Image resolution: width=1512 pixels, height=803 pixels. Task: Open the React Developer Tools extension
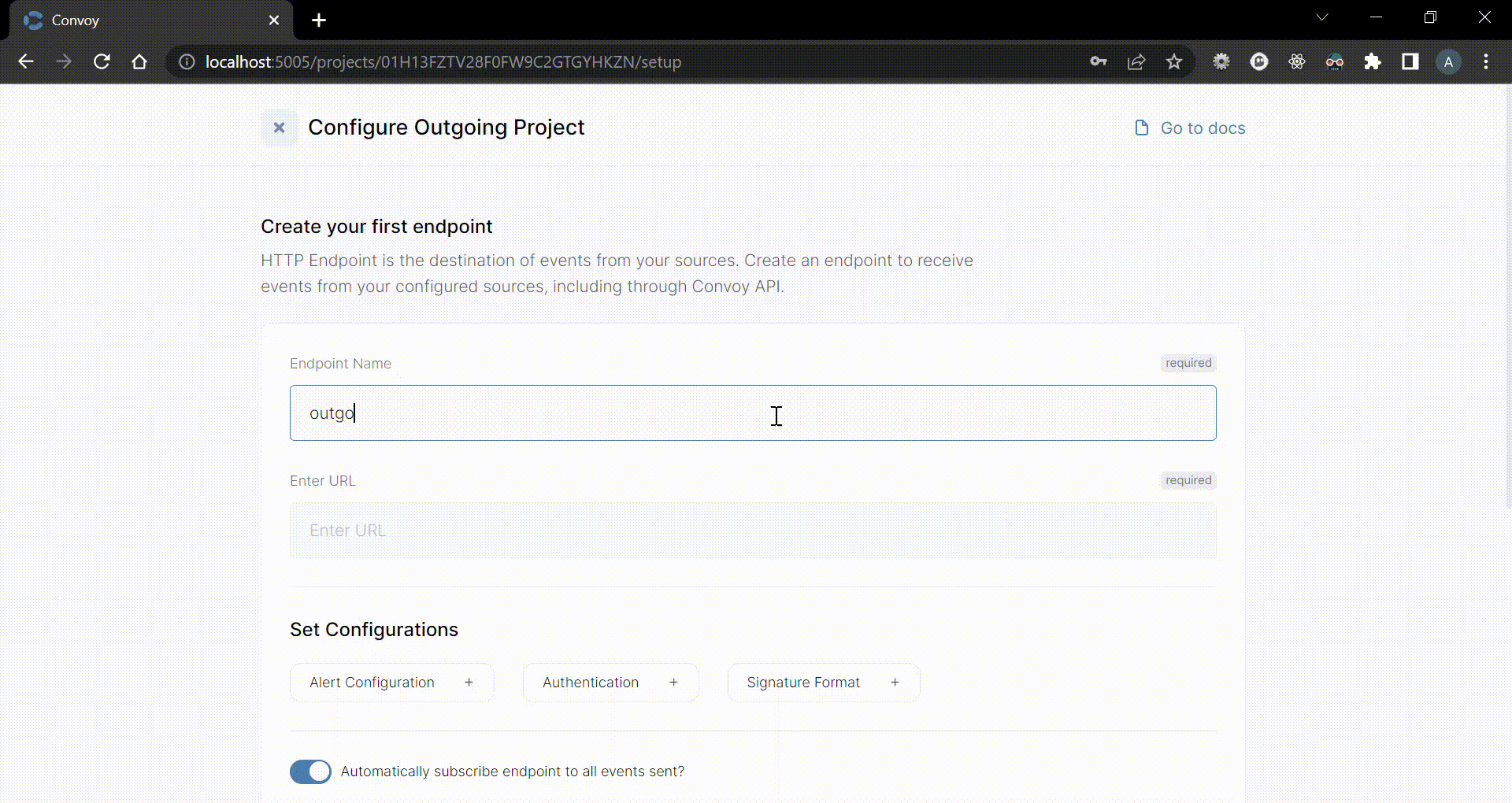(x=1297, y=61)
